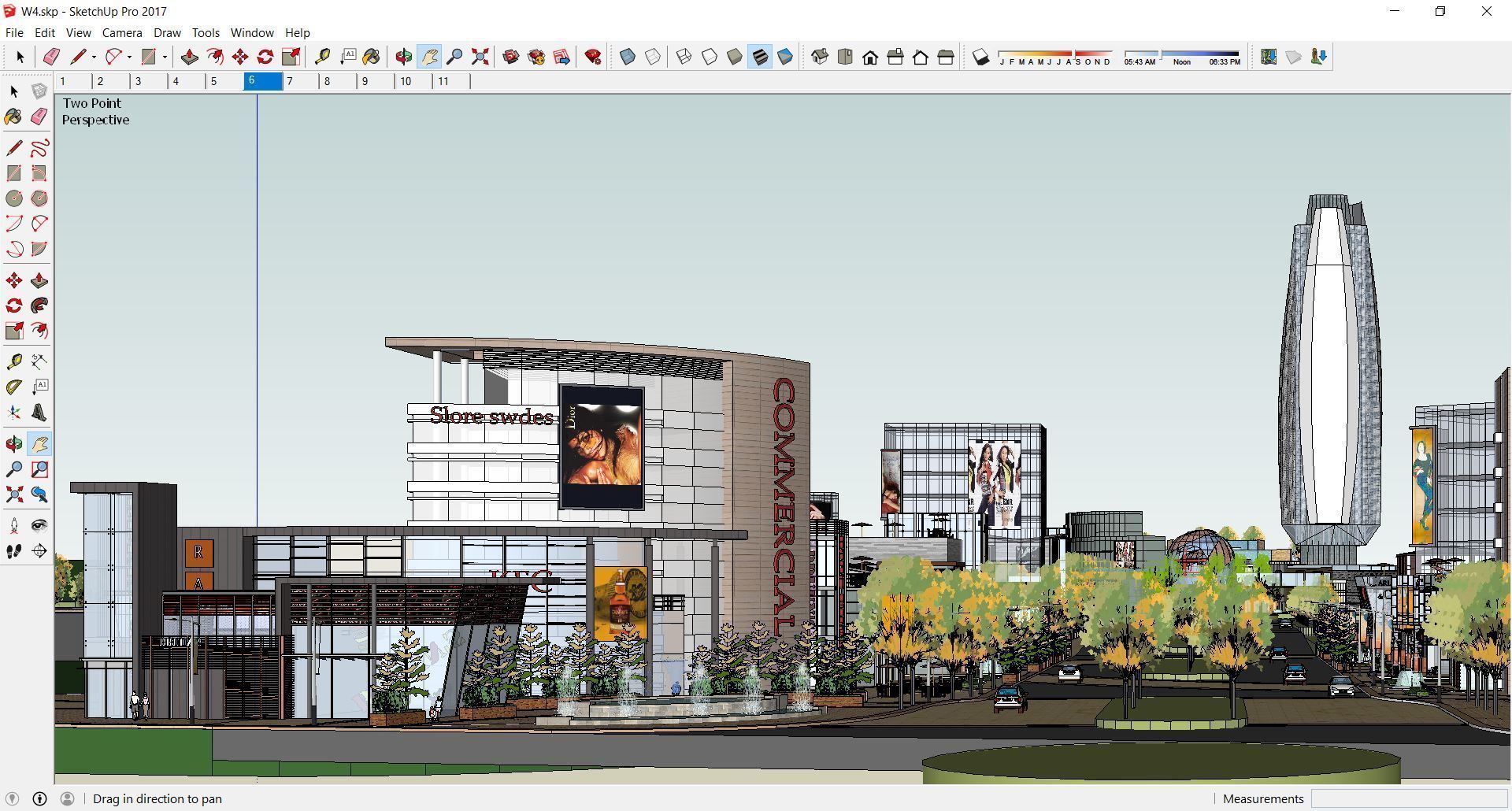This screenshot has width=1512, height=811.
Task: Open the Arc tool dropdown arrow
Action: [x=130, y=57]
